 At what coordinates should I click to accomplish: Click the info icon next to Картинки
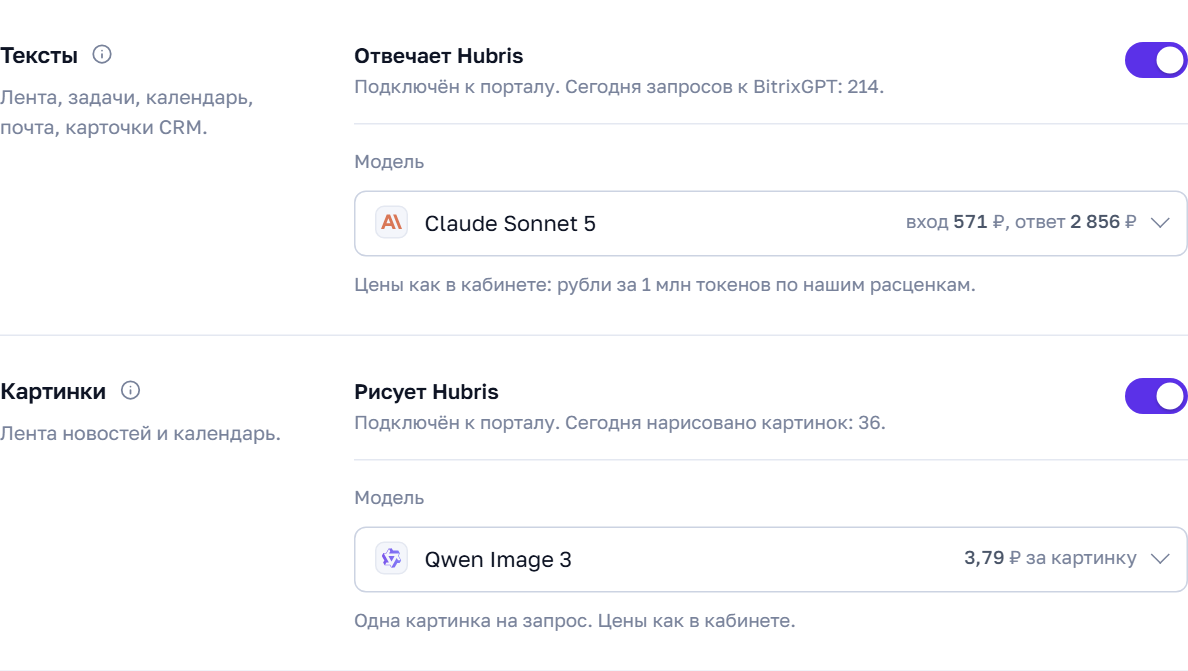click(x=130, y=391)
